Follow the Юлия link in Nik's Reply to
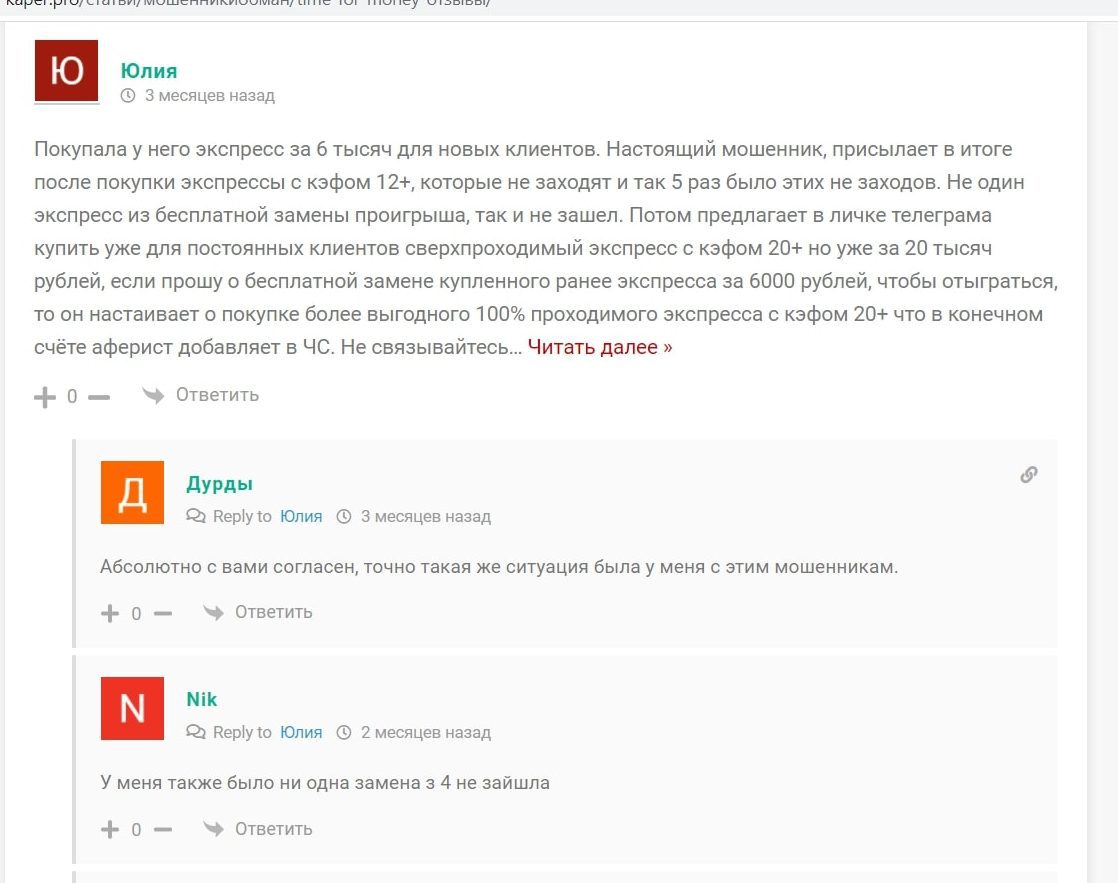Viewport: 1118px width, 883px height. coord(301,733)
